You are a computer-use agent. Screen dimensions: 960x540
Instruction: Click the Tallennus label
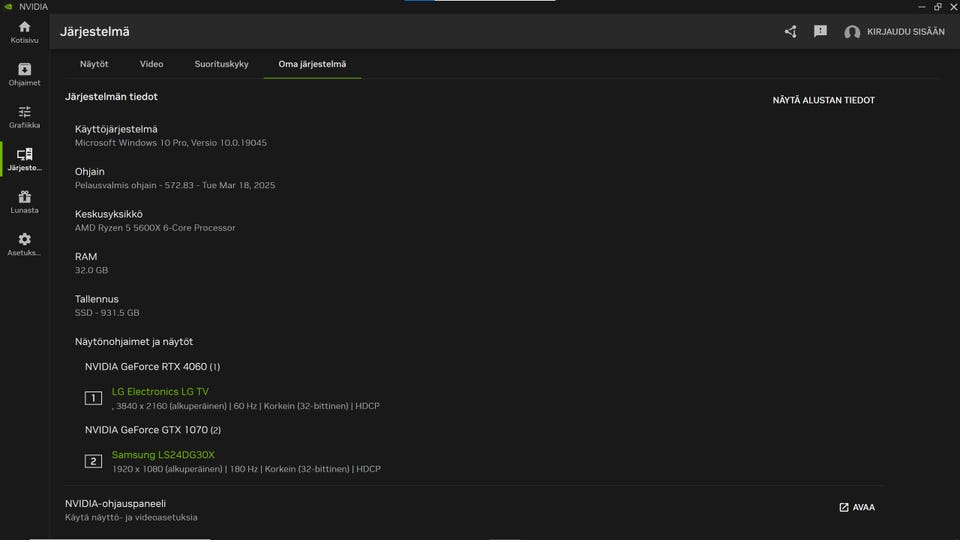97,299
